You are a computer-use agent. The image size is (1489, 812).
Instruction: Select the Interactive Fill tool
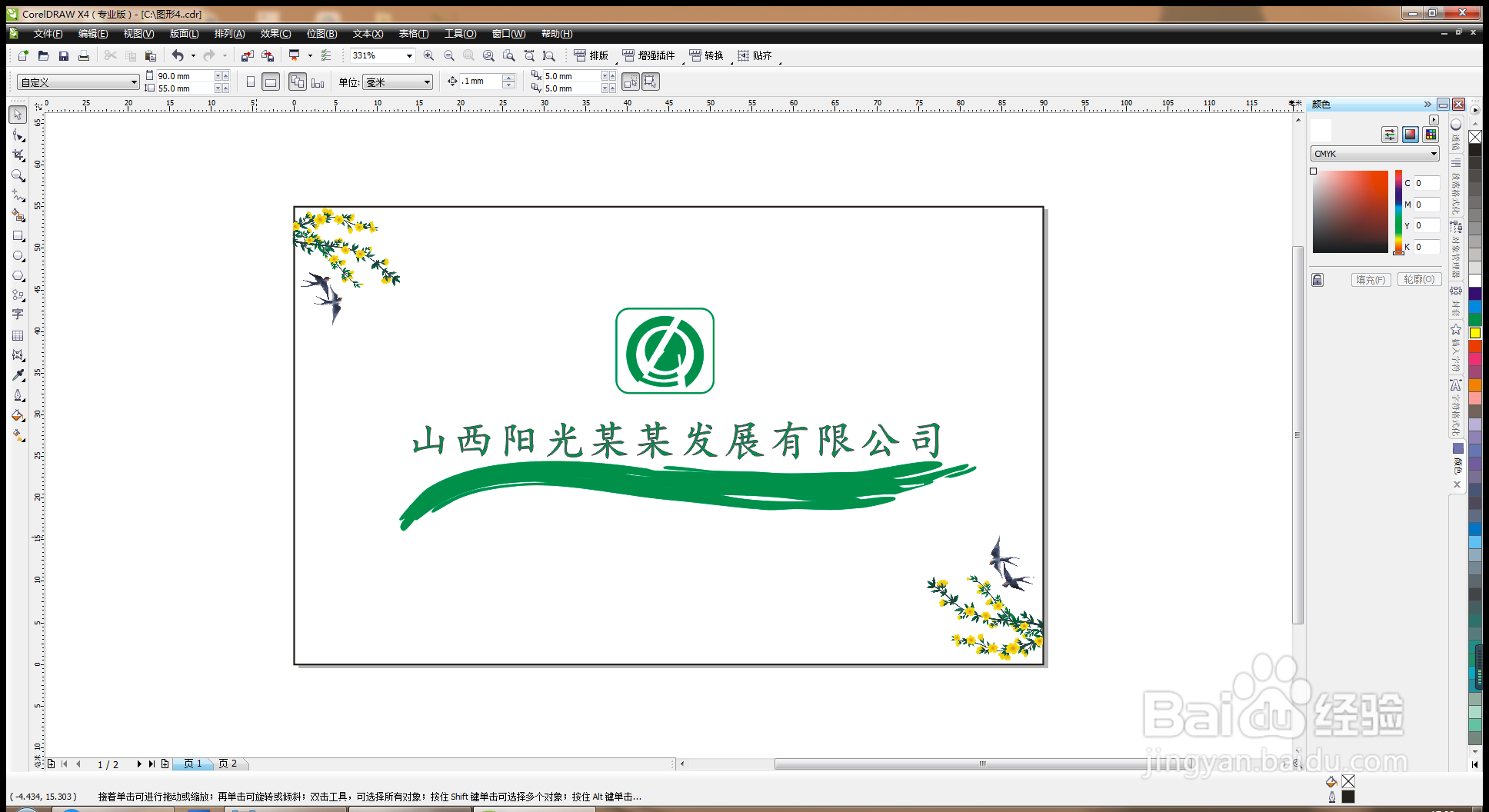tap(18, 435)
